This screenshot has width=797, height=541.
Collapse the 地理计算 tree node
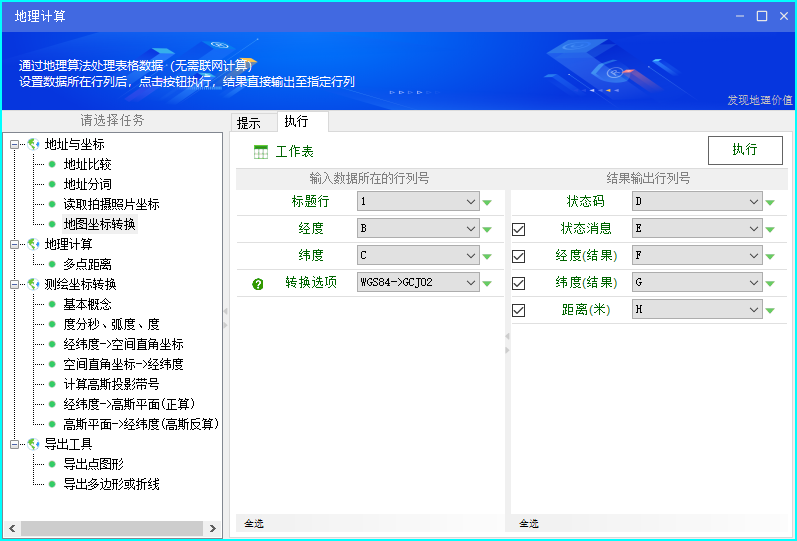(15, 244)
